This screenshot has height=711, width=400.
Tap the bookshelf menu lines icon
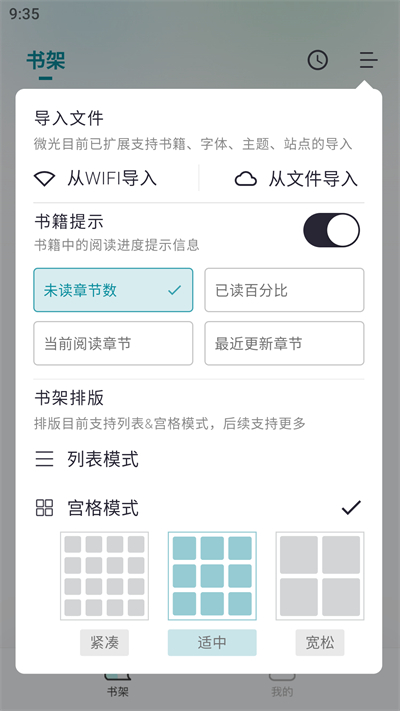[x=368, y=60]
